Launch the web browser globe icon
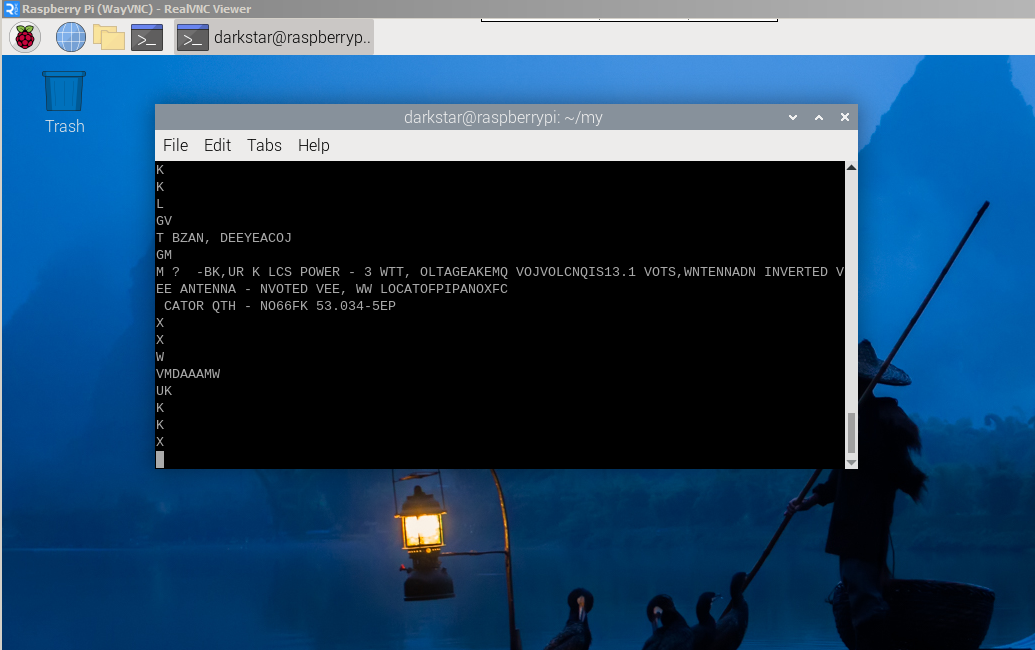The width and height of the screenshot is (1035, 650). click(71, 38)
